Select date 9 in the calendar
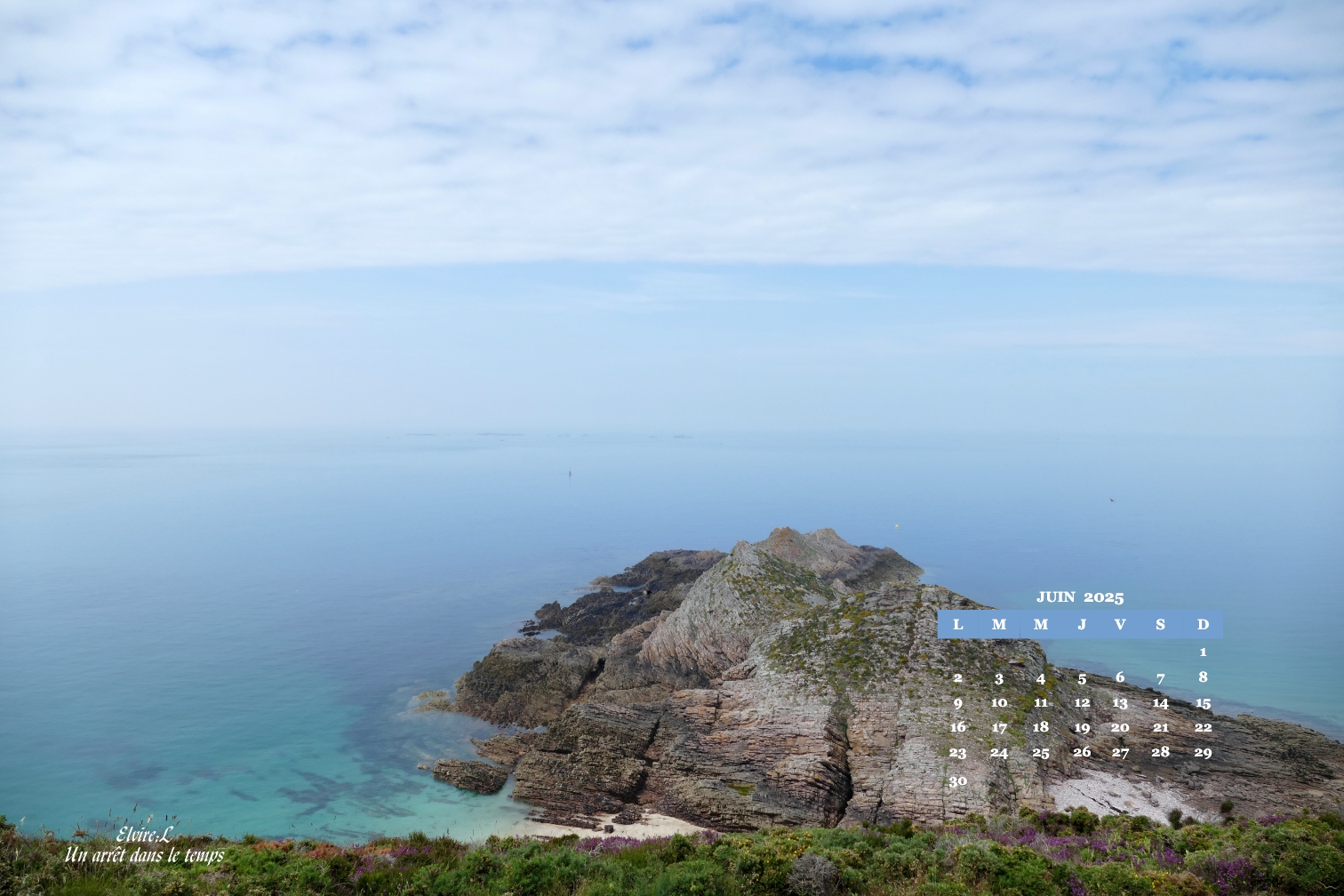Screen dimensions: 1344x896 957,703
